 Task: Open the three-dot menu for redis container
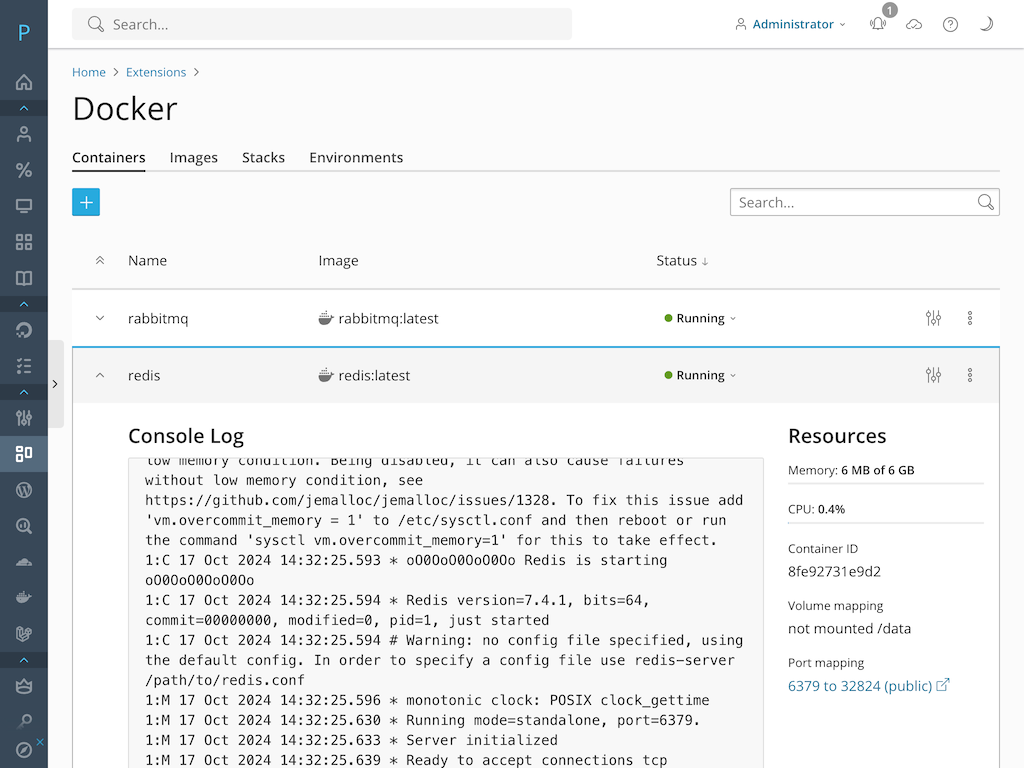[970, 375]
